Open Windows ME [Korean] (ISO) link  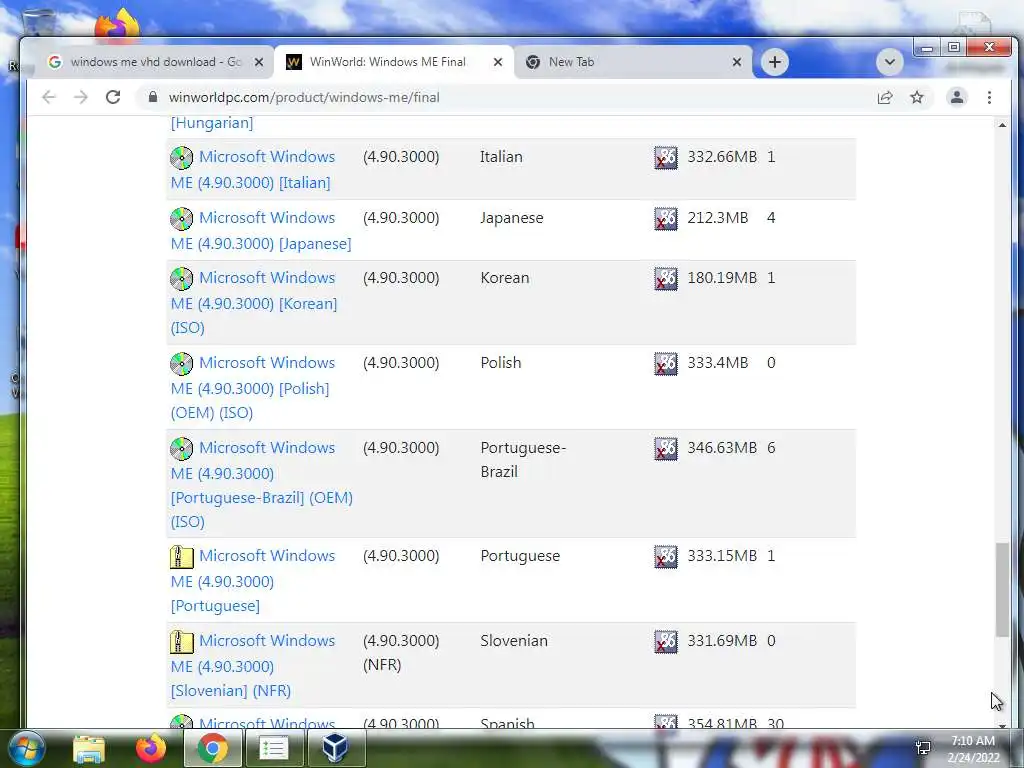(x=254, y=302)
